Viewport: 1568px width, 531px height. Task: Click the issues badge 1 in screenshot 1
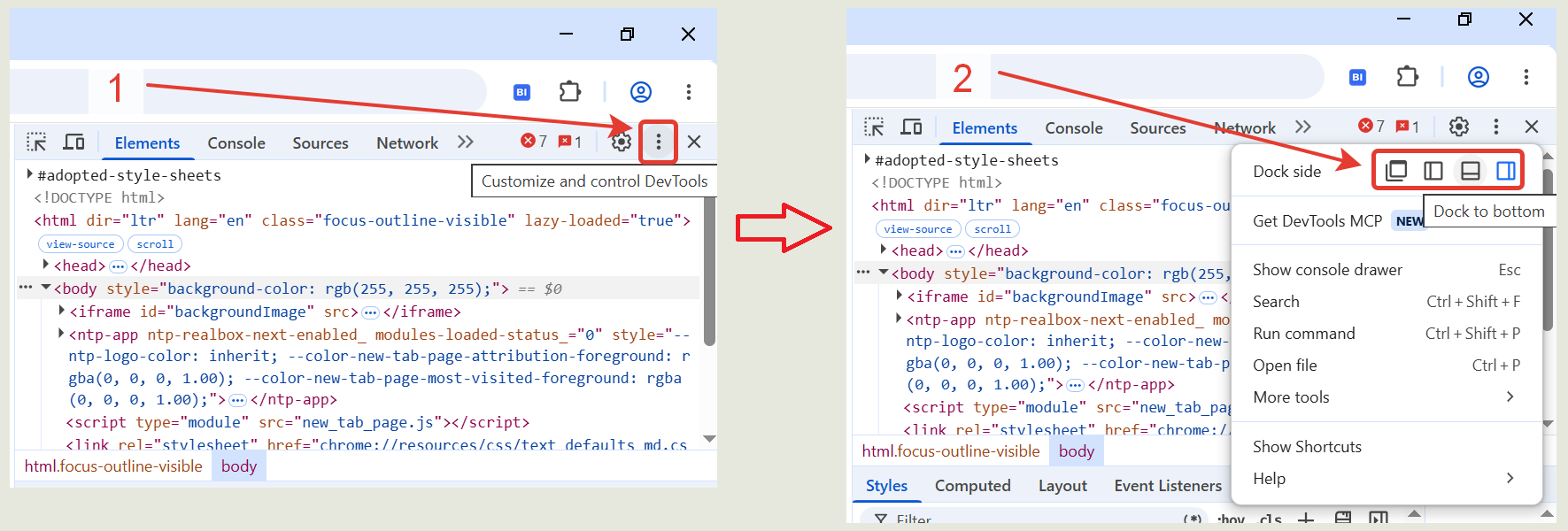pyautogui.click(x=570, y=142)
